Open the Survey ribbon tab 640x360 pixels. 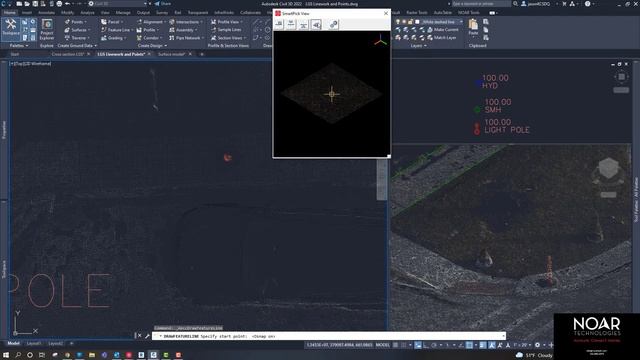coord(162,13)
